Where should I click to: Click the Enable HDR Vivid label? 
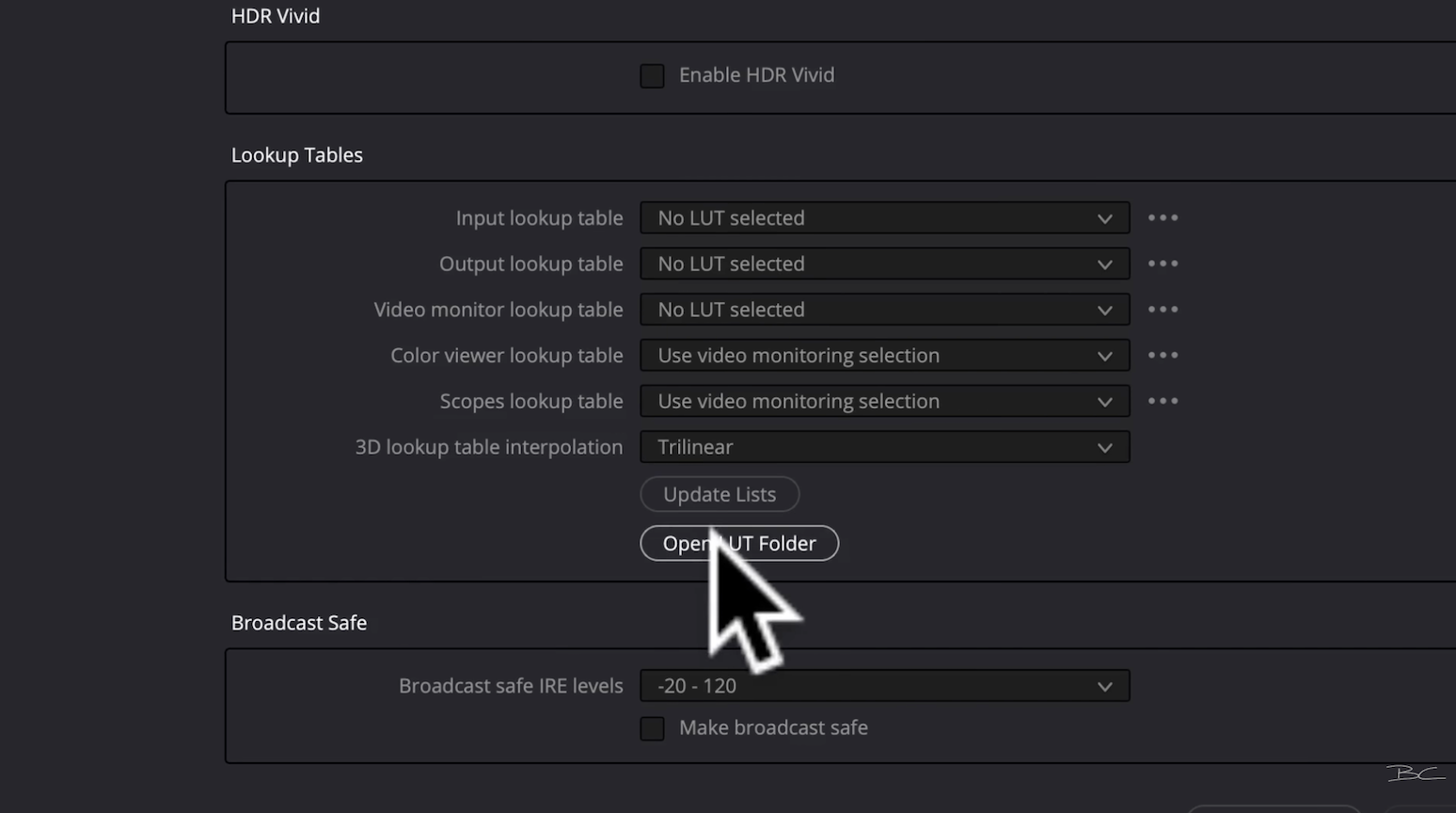coord(756,75)
